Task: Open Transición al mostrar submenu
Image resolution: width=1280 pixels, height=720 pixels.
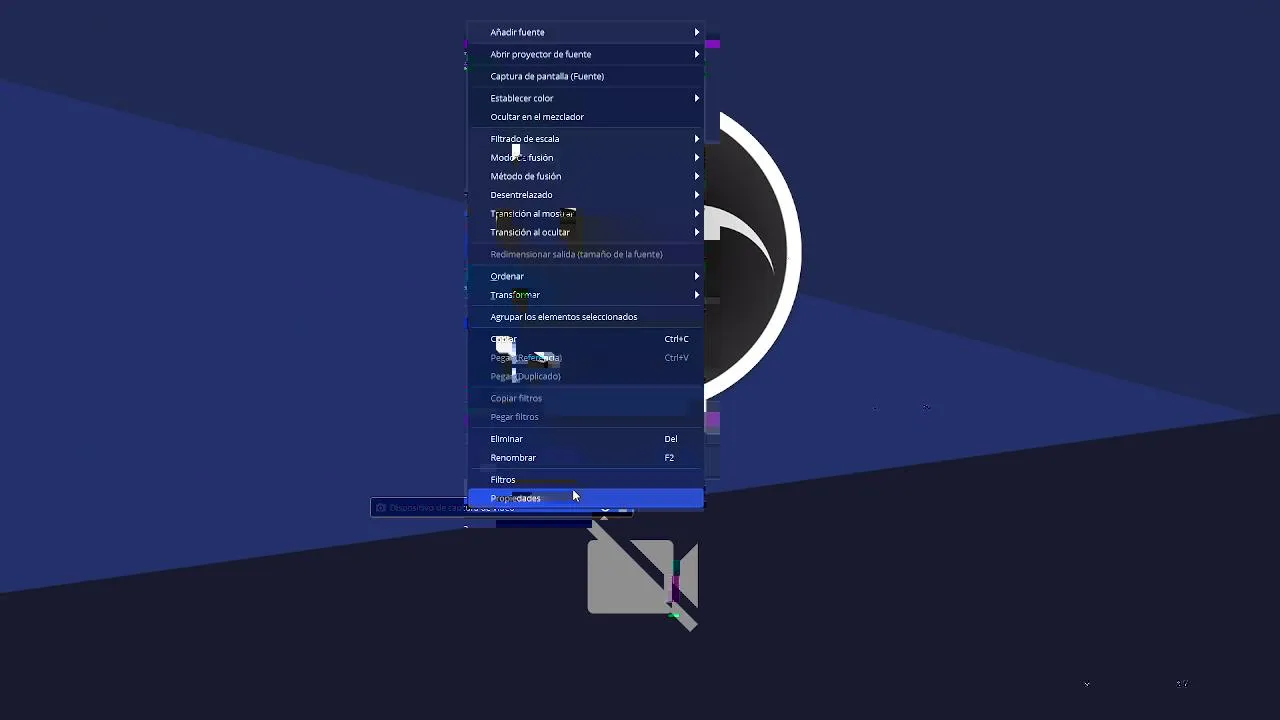Action: click(x=586, y=214)
